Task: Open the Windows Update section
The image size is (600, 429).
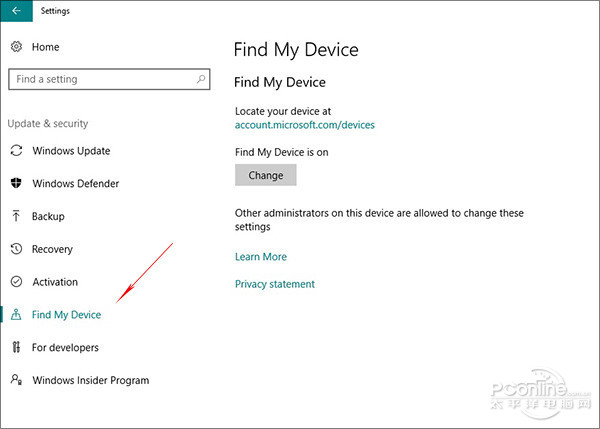Action: click(71, 151)
